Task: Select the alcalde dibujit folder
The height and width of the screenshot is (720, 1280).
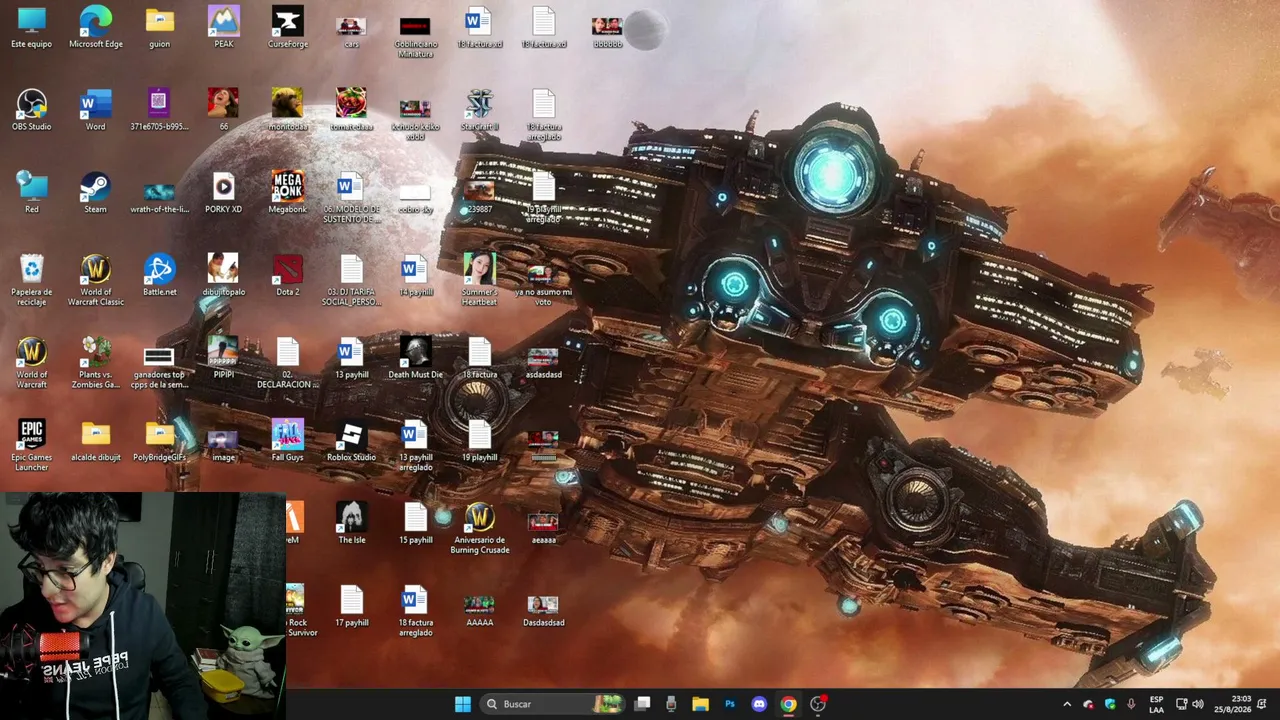Action: [x=96, y=440]
